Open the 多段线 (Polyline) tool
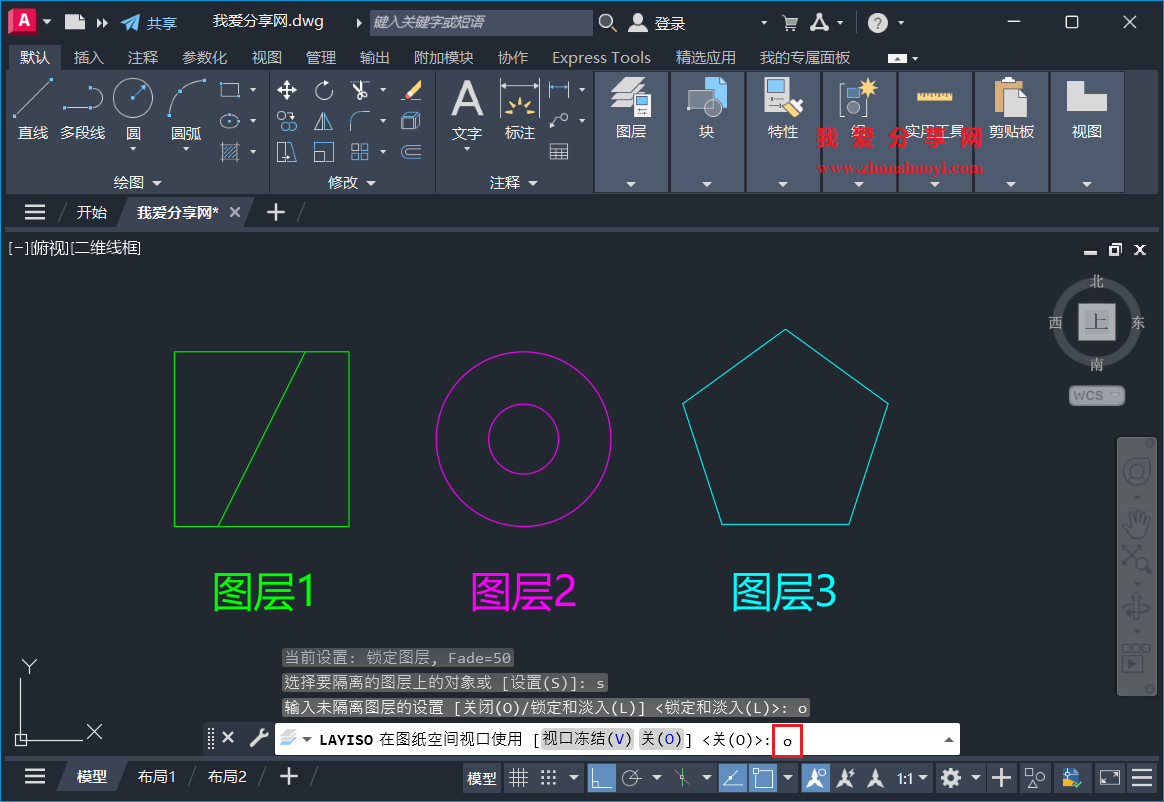 [82, 100]
